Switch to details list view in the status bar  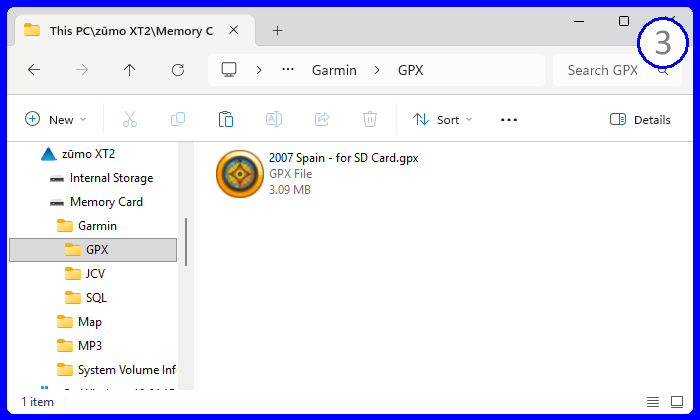click(x=653, y=402)
